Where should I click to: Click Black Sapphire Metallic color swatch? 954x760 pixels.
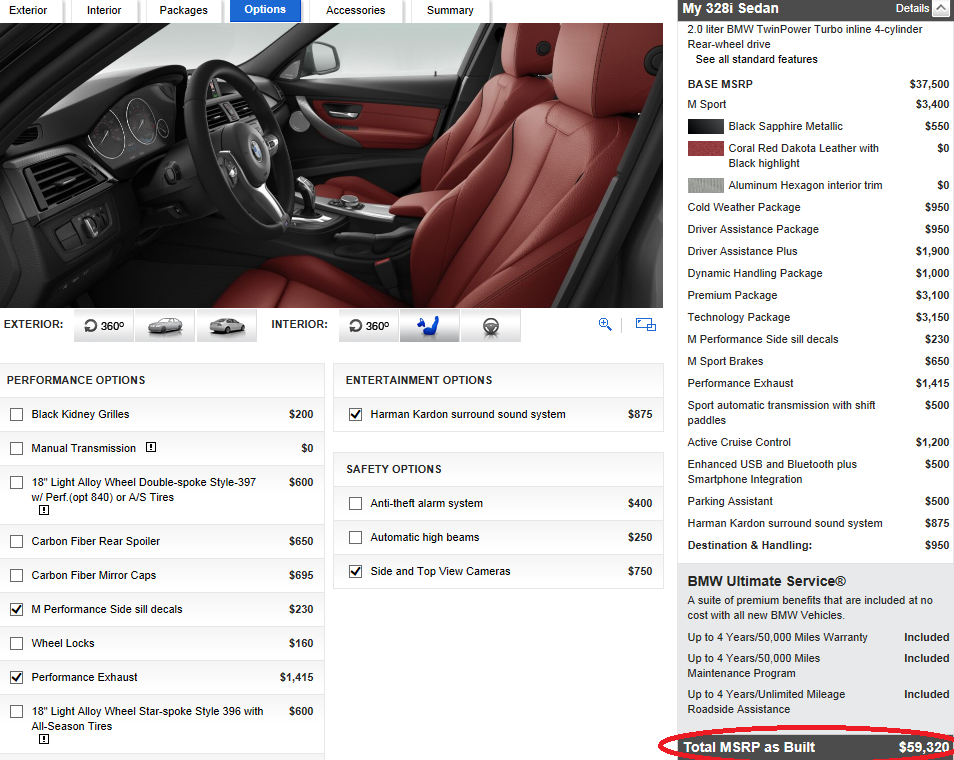tap(706, 126)
